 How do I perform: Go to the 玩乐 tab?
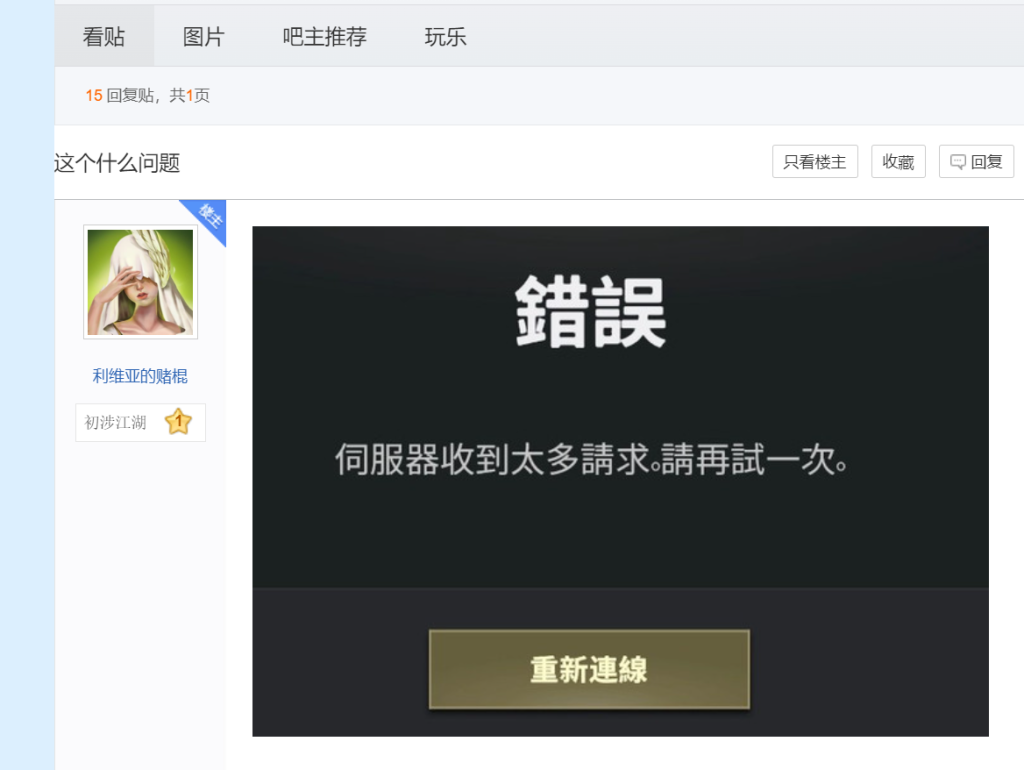click(x=445, y=37)
